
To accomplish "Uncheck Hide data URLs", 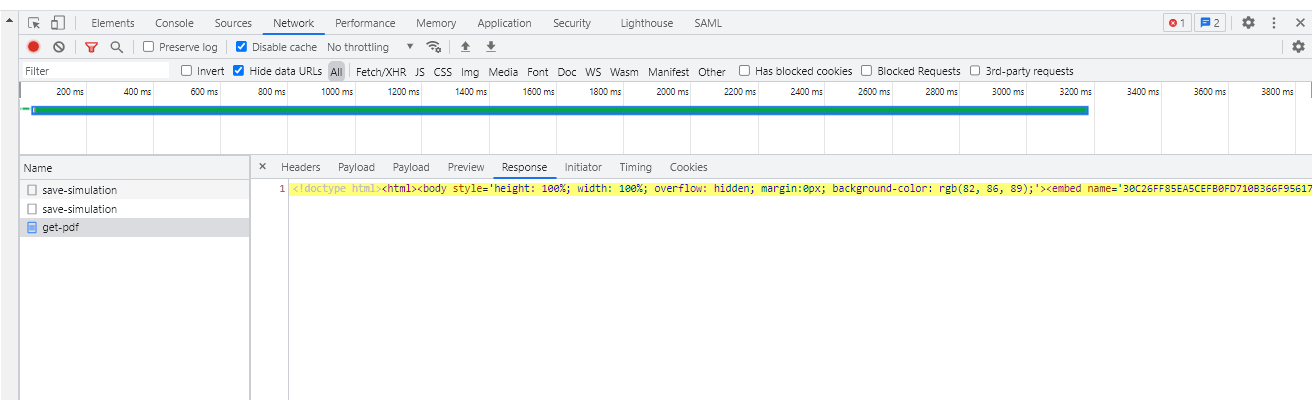I will coord(239,71).
